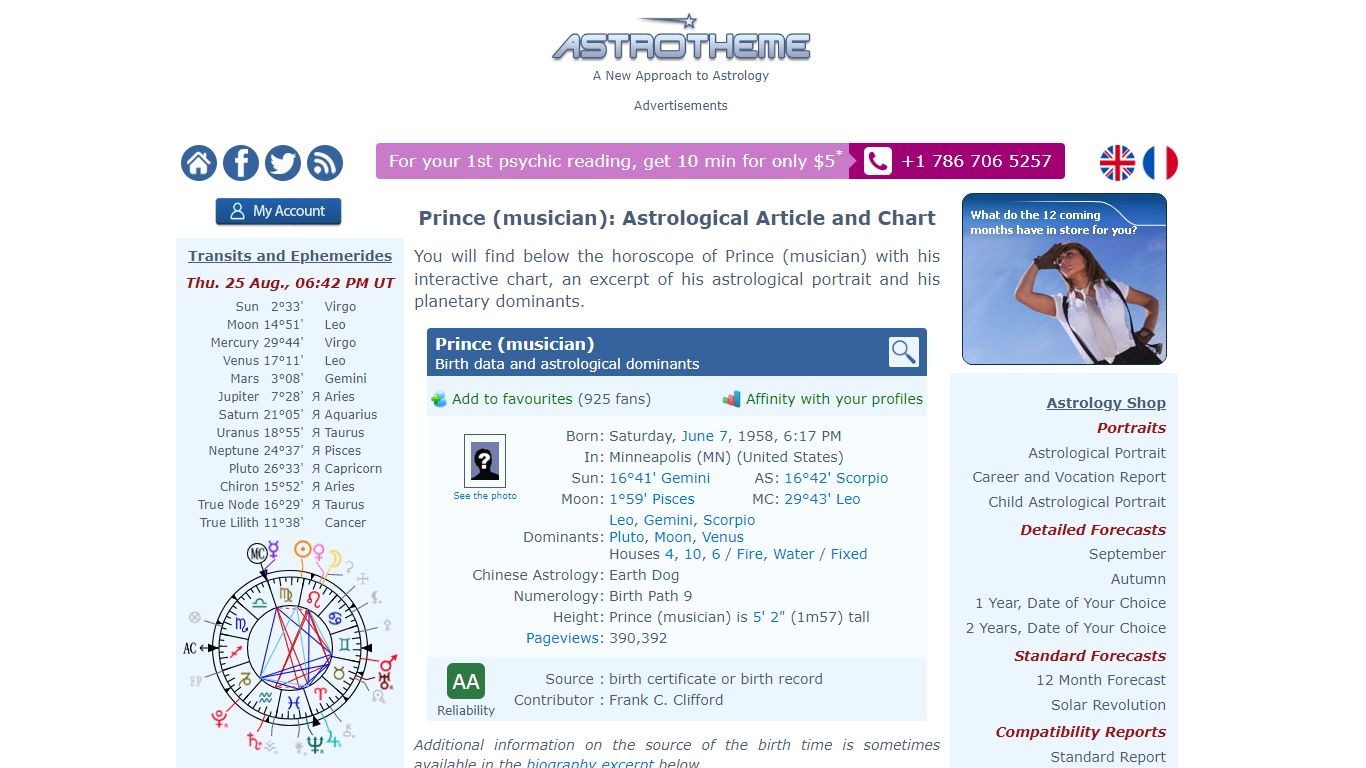The width and height of the screenshot is (1366, 768).
Task: Open Sun 16°41' Gemini link
Action: 660,478
